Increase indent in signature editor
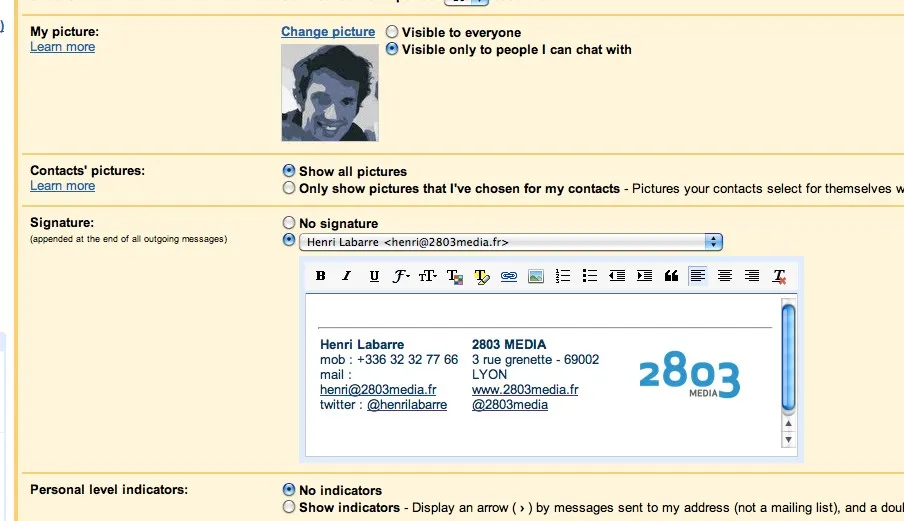The width and height of the screenshot is (904, 521). [644, 276]
